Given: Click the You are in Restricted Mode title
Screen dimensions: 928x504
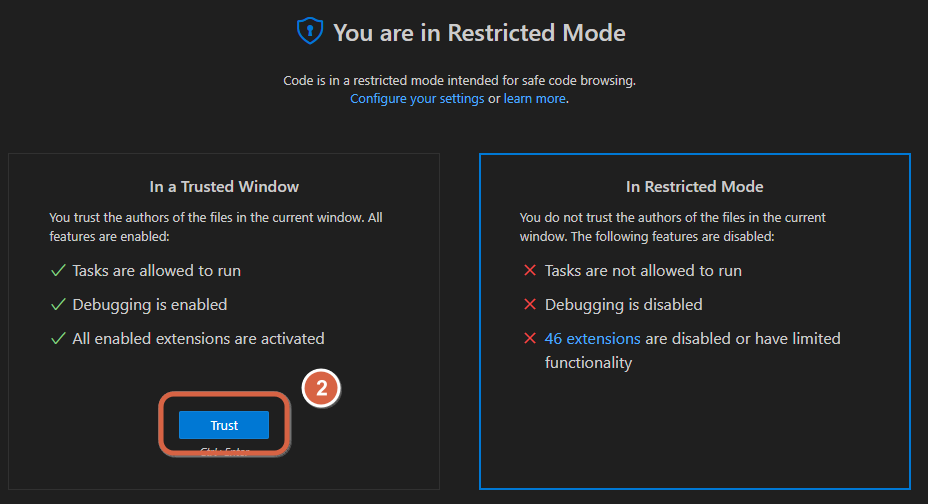Looking at the screenshot, I should pos(479,33).
